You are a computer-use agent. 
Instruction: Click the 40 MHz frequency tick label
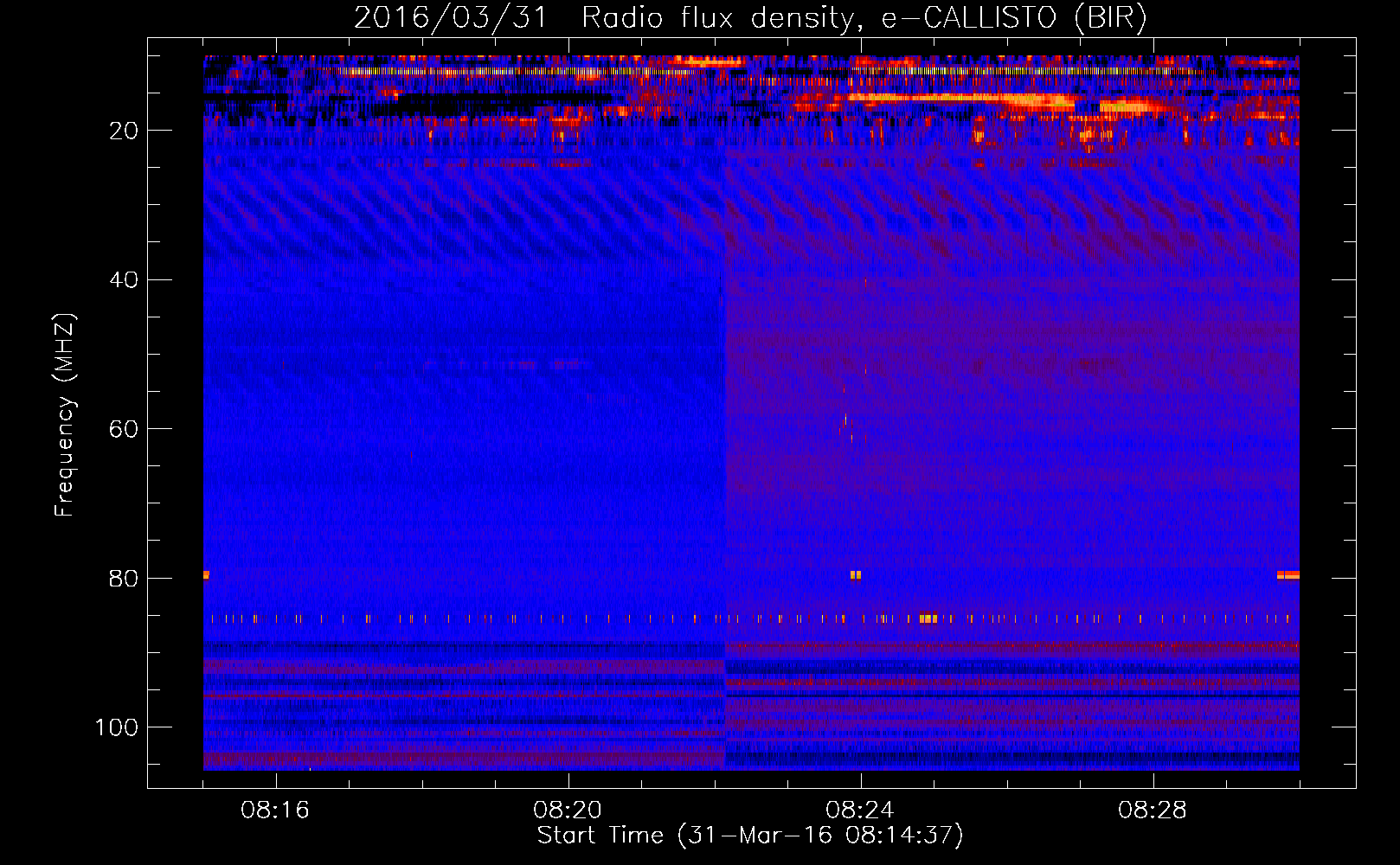coord(124,280)
